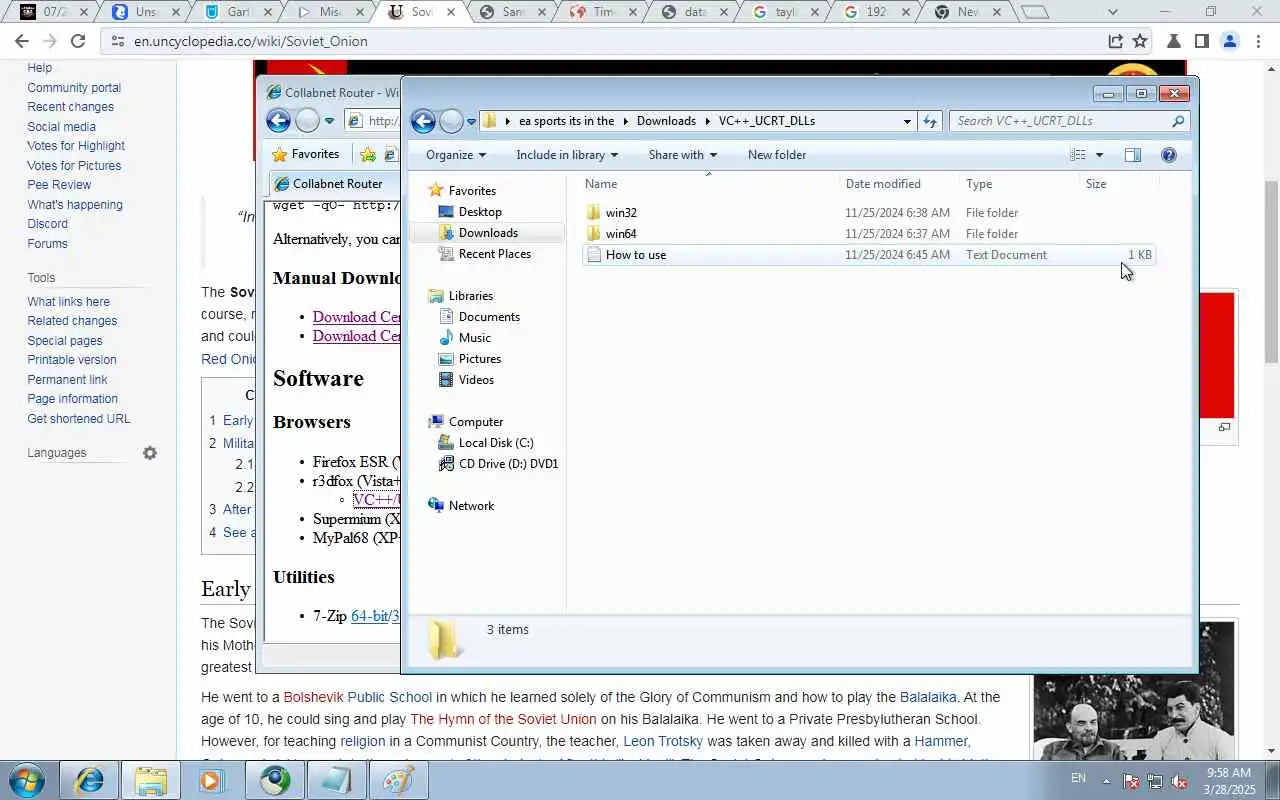Go back in Collabnet Router window
This screenshot has height=800, width=1280.
278,121
